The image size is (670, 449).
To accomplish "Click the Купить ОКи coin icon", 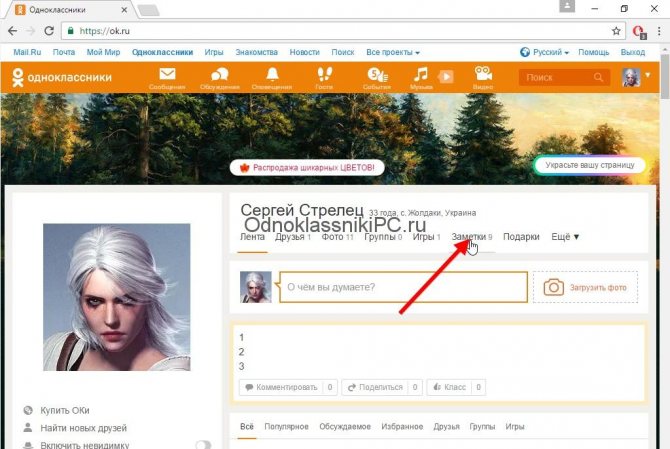I will [x=28, y=410].
